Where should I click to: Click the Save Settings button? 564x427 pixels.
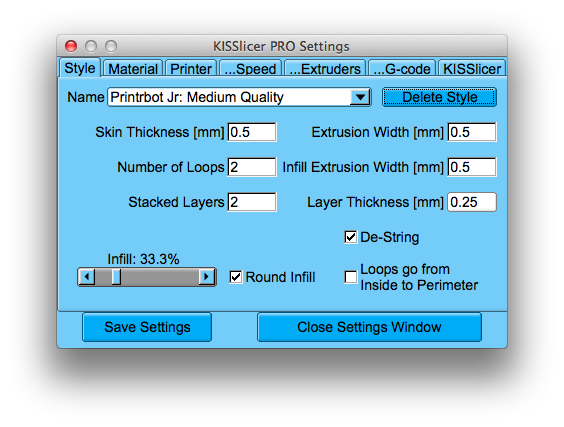pyautogui.click(x=147, y=327)
